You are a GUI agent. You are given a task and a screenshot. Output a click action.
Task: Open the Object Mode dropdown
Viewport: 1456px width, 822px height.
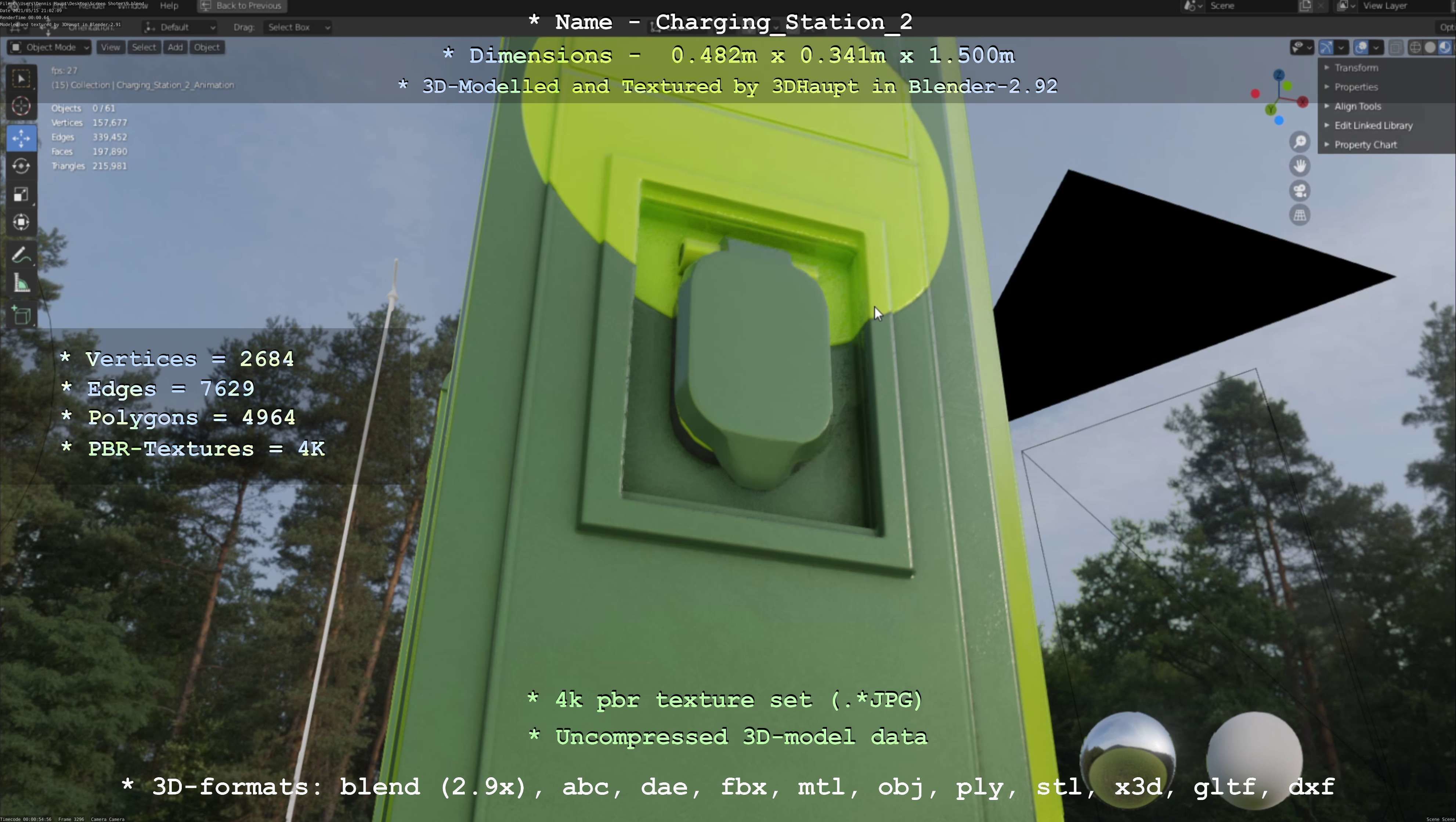49,47
